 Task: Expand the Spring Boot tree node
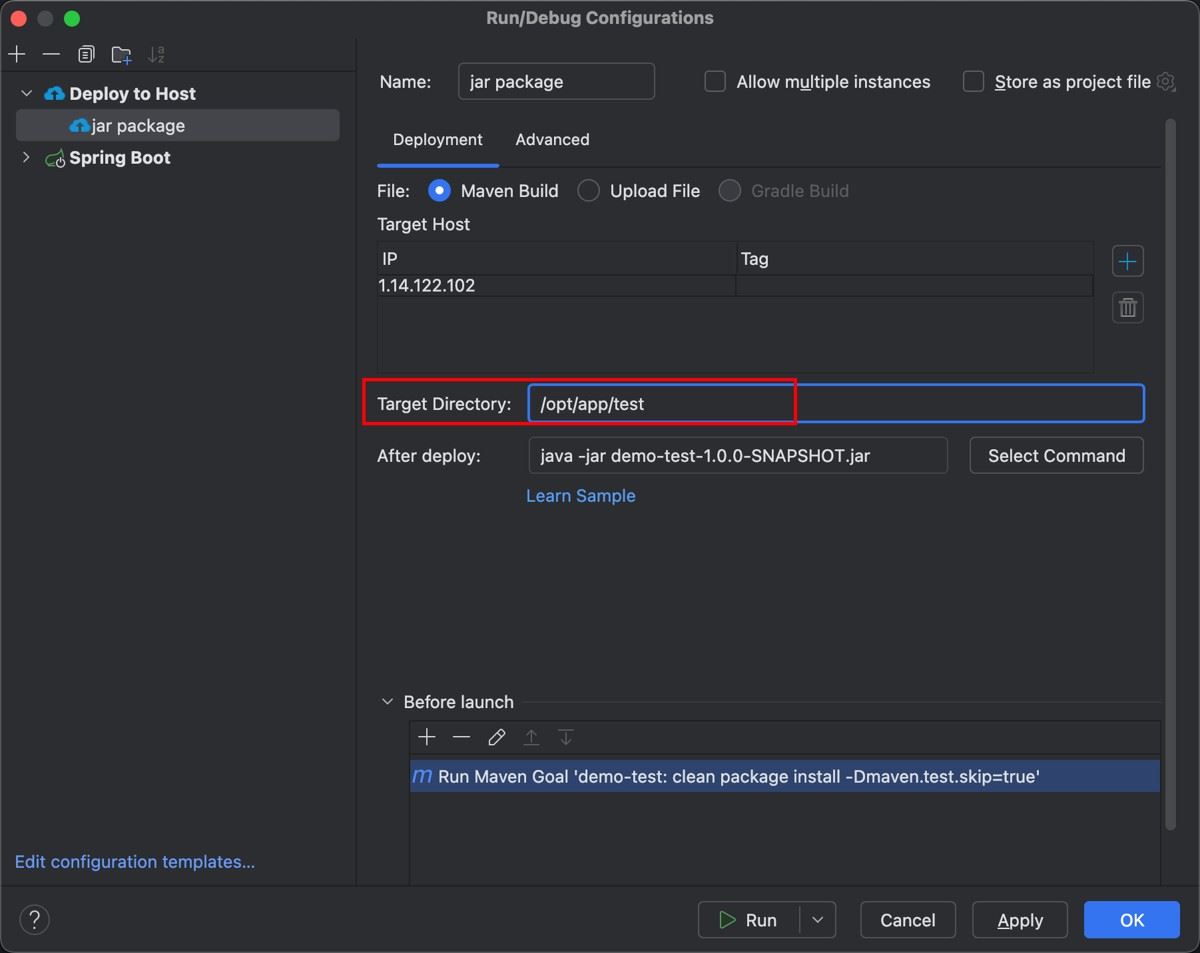point(26,158)
